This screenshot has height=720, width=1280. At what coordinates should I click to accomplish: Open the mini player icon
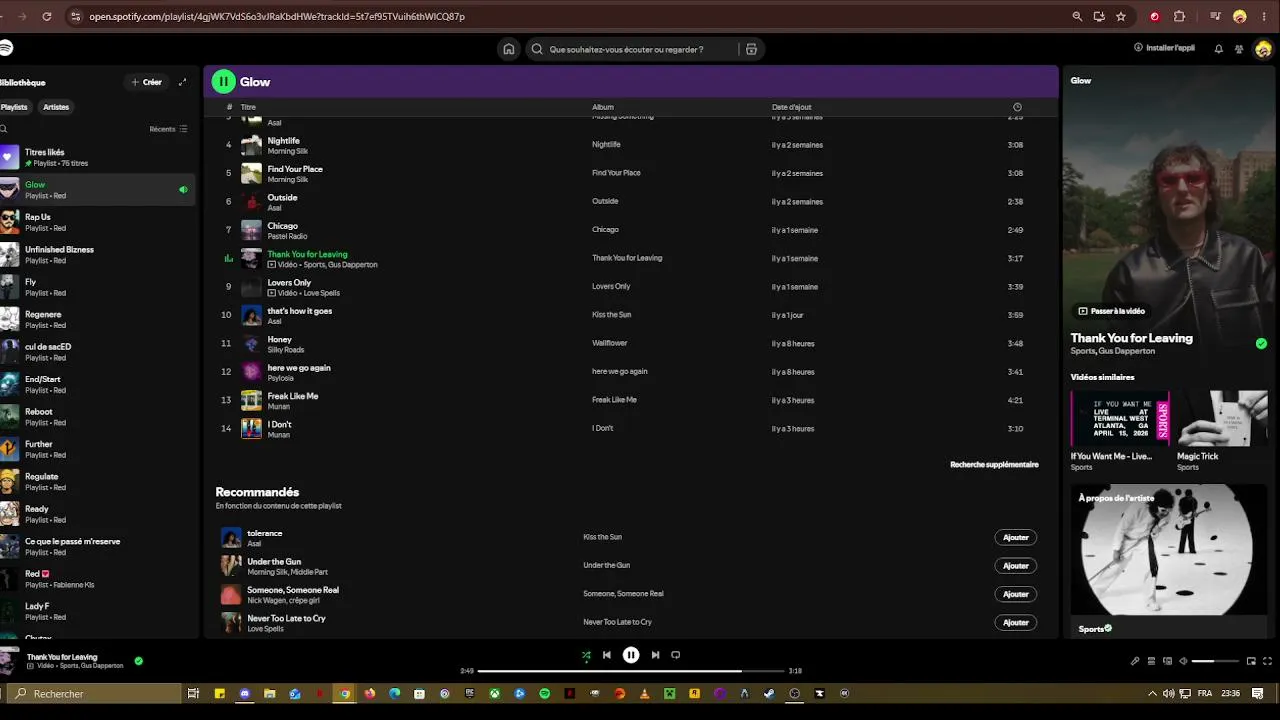(x=1251, y=661)
